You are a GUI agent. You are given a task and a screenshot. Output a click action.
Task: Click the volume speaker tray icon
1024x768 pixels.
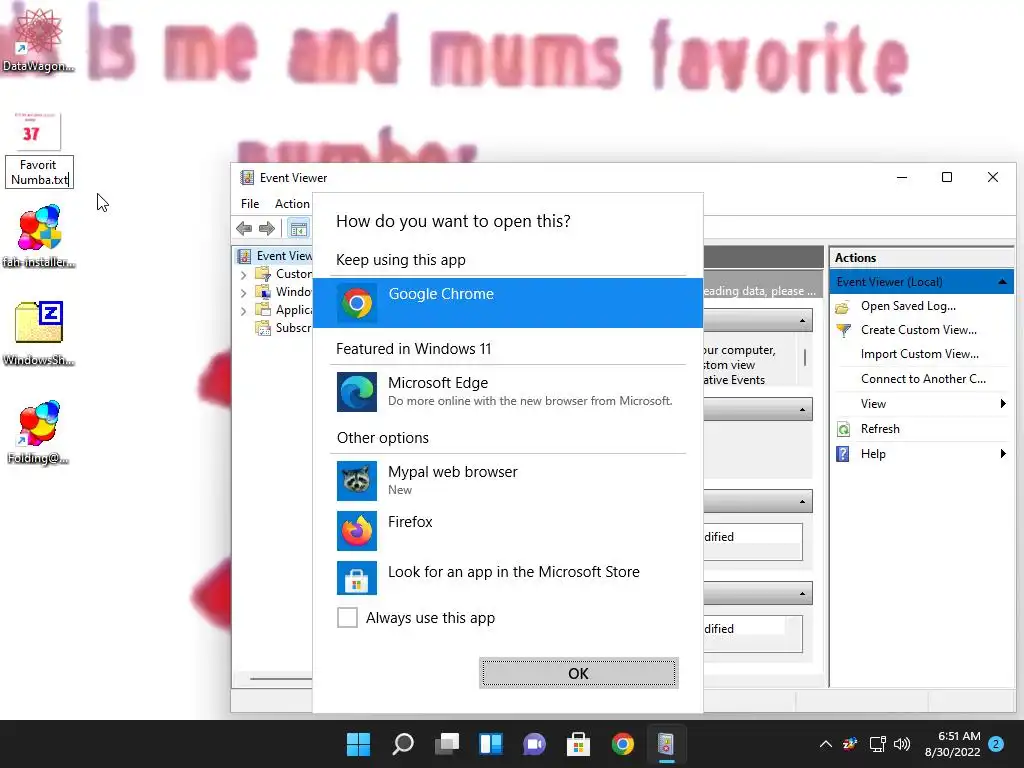click(x=902, y=744)
